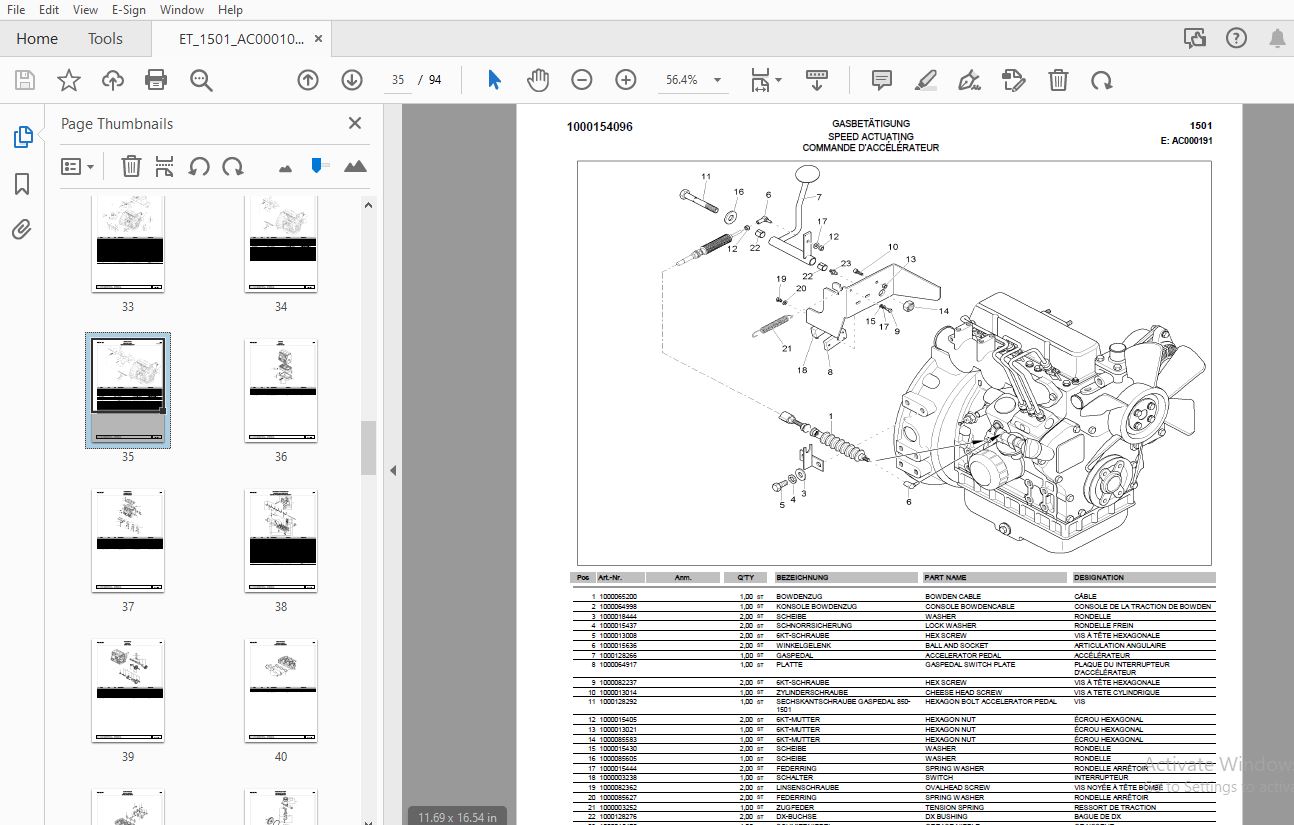This screenshot has height=825, width=1294.
Task: Select the ET_1501_AC00010 document tab
Action: click(241, 39)
